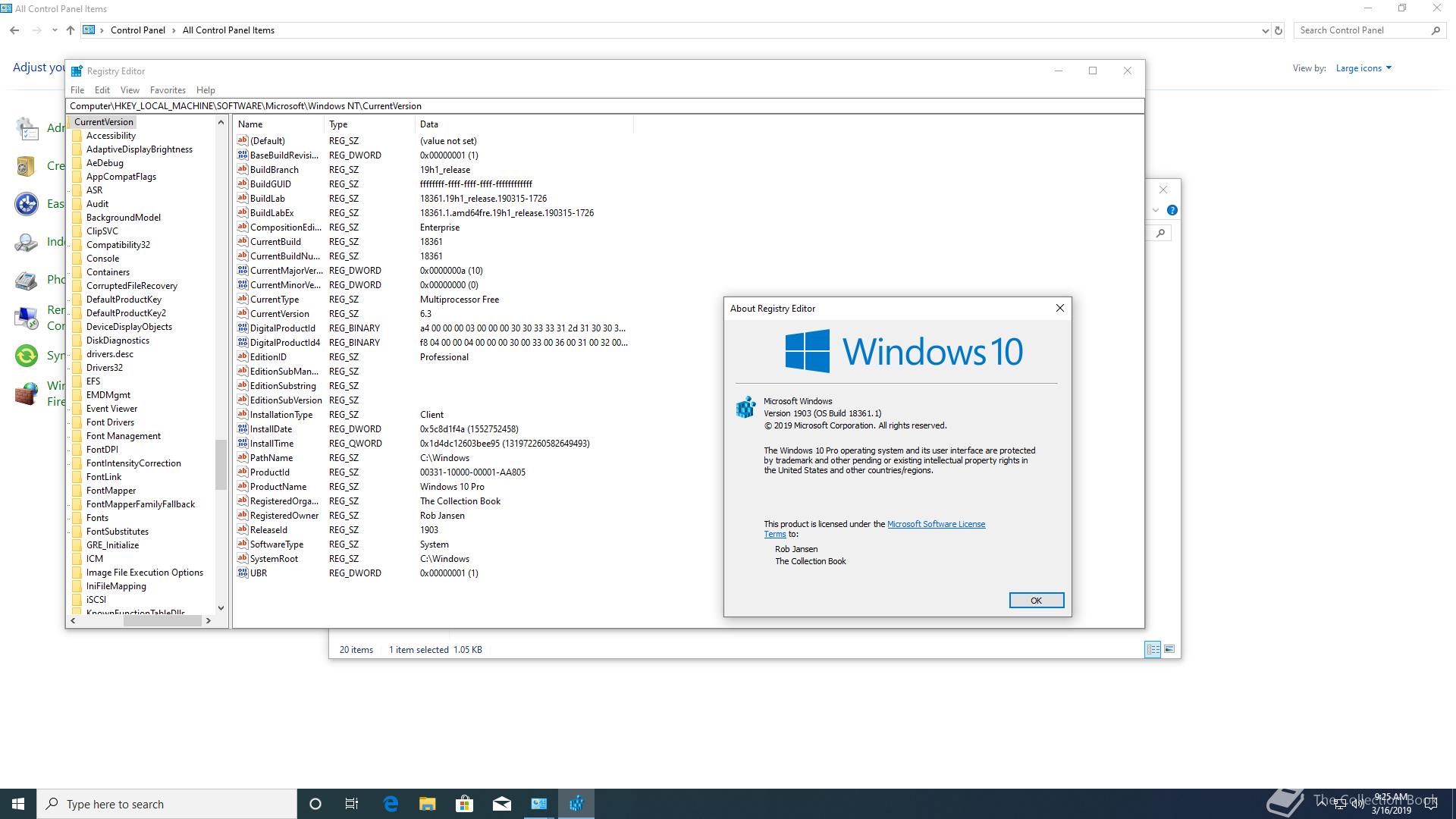
Task: Switch to Control Panel taskbar icon
Action: pos(539,804)
